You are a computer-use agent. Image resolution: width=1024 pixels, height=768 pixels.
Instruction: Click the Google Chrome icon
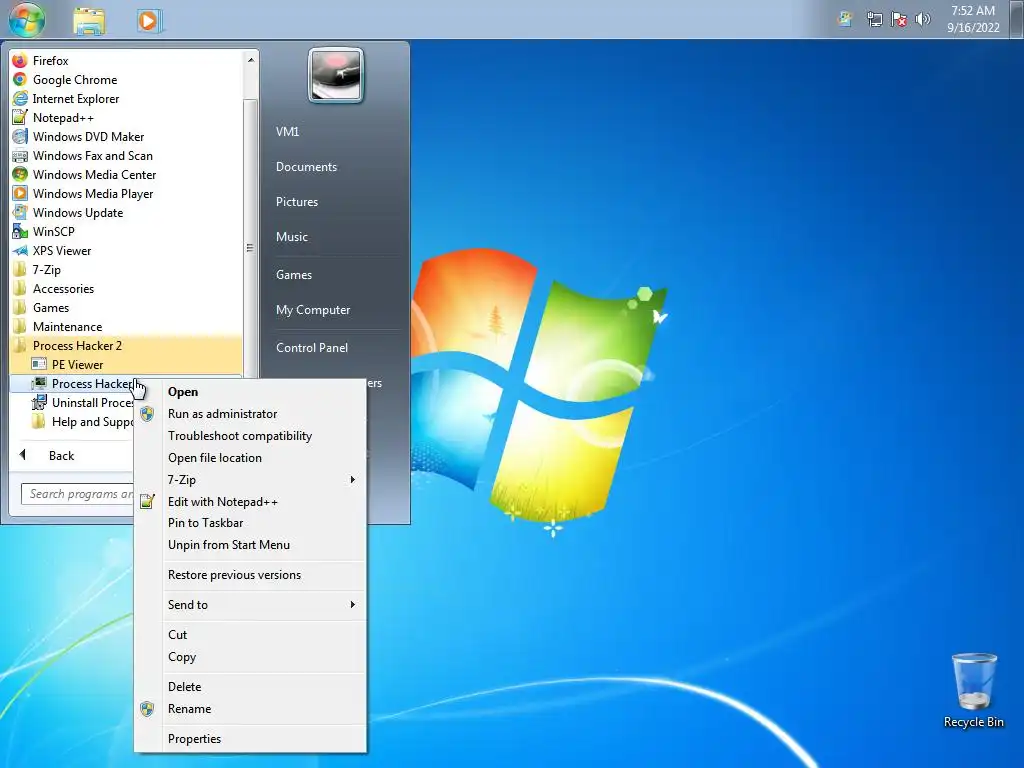20,80
